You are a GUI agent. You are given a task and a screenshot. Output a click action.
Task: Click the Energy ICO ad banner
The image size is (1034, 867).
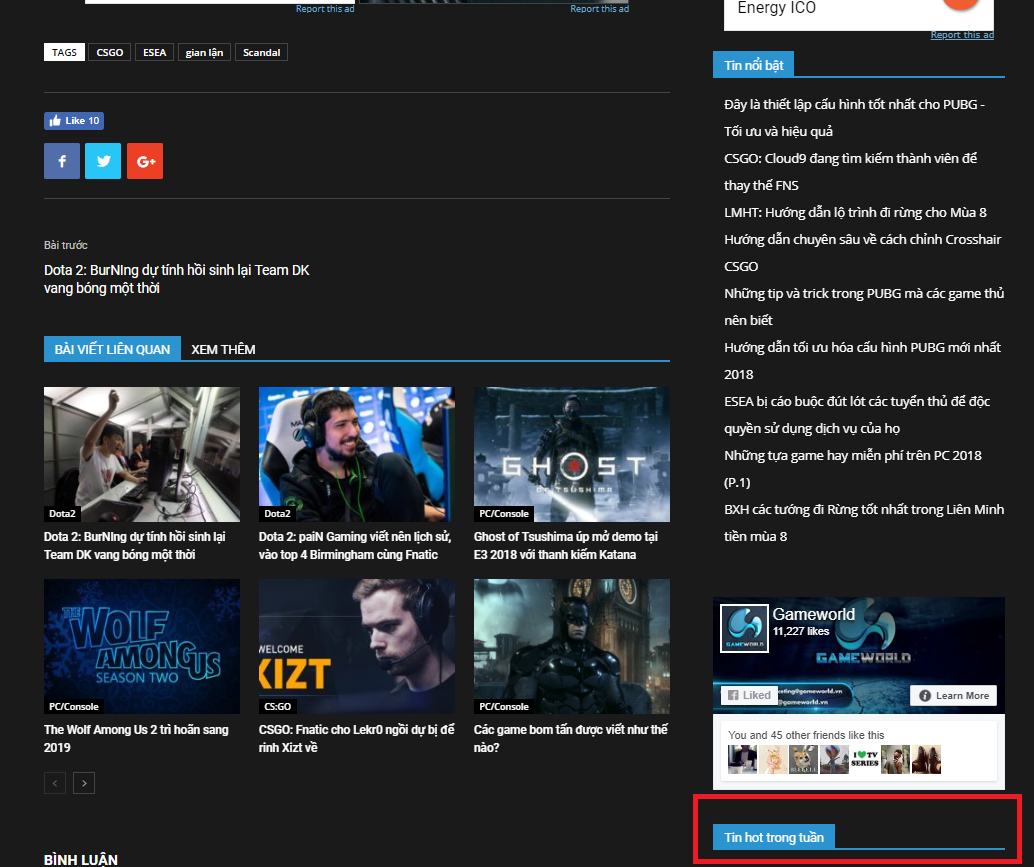pos(859,13)
